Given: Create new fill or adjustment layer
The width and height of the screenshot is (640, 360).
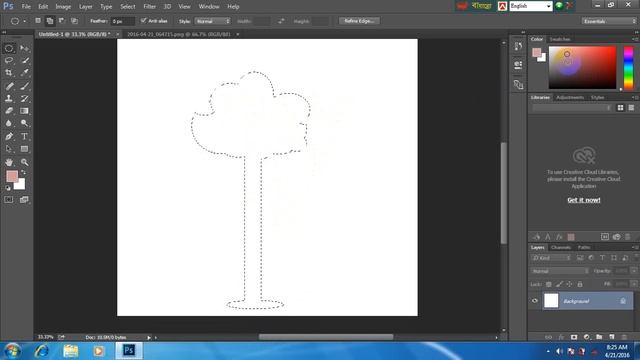Looking at the screenshot, I should point(587,337).
